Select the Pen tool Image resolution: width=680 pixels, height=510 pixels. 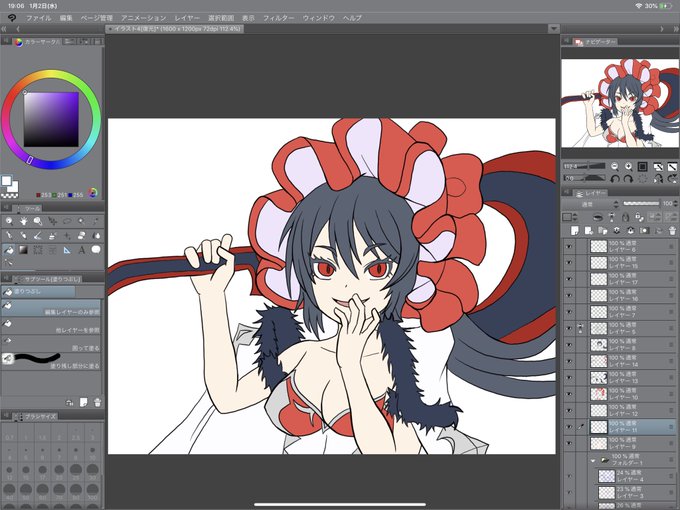9,235
